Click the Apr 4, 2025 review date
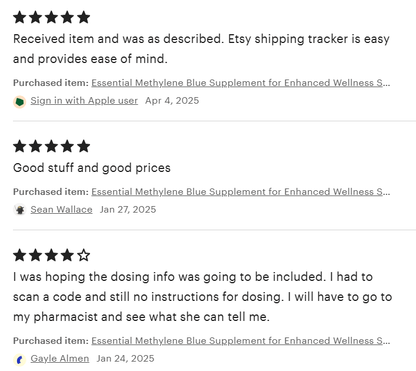Viewport: 416px width, 371px height. pyautogui.click(x=172, y=101)
